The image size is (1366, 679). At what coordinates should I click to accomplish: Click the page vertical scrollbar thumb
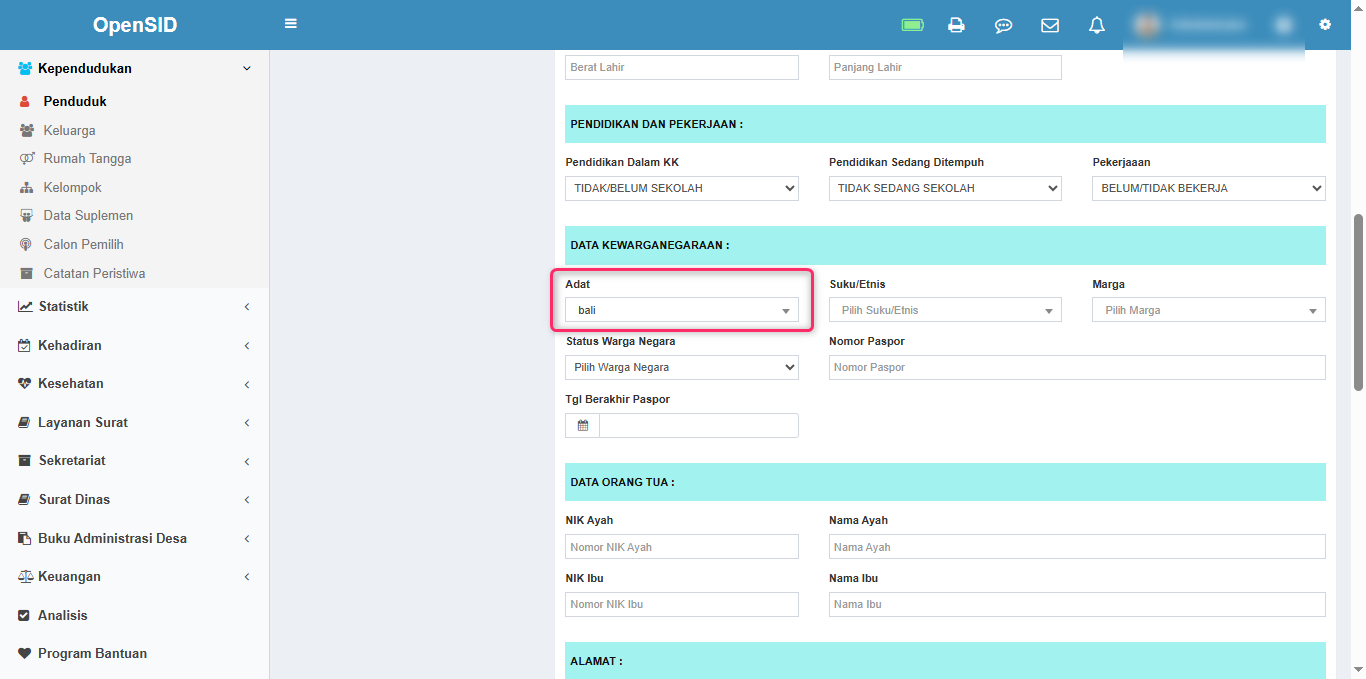pos(1358,301)
